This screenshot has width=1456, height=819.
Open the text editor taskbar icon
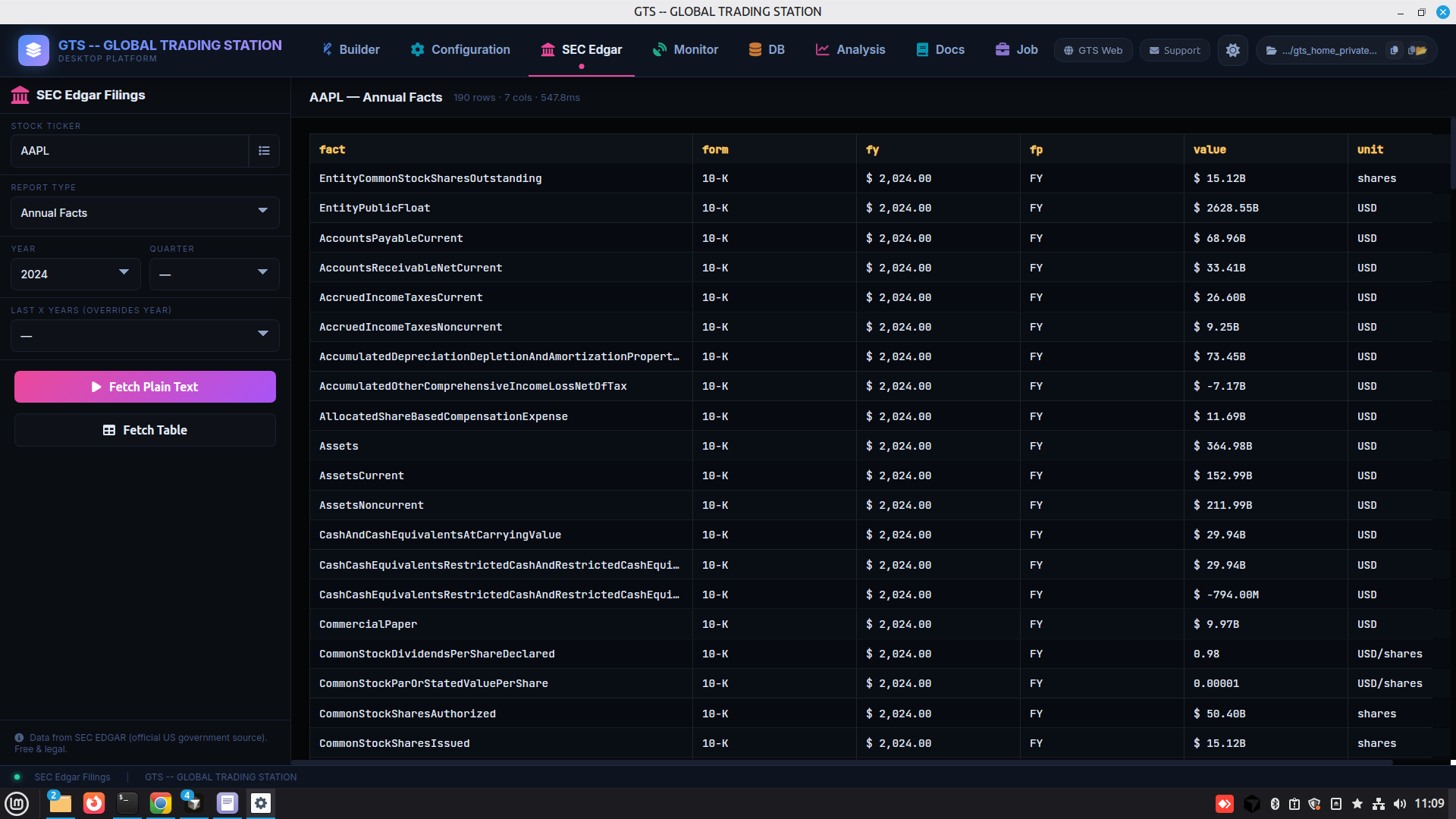[x=227, y=803]
